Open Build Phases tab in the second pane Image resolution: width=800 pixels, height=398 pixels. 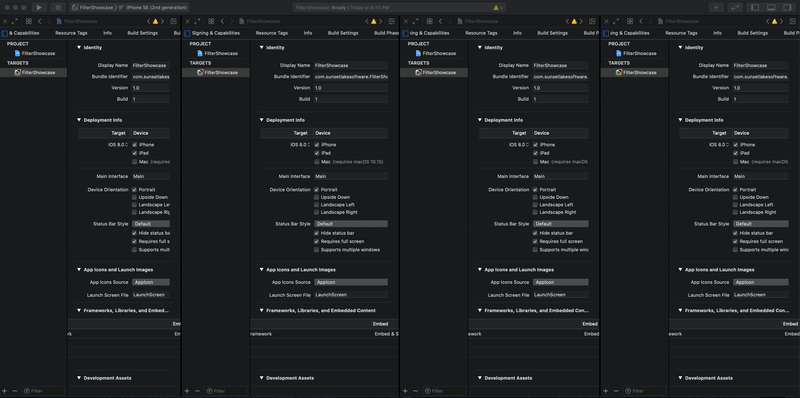pyautogui.click(x=386, y=33)
